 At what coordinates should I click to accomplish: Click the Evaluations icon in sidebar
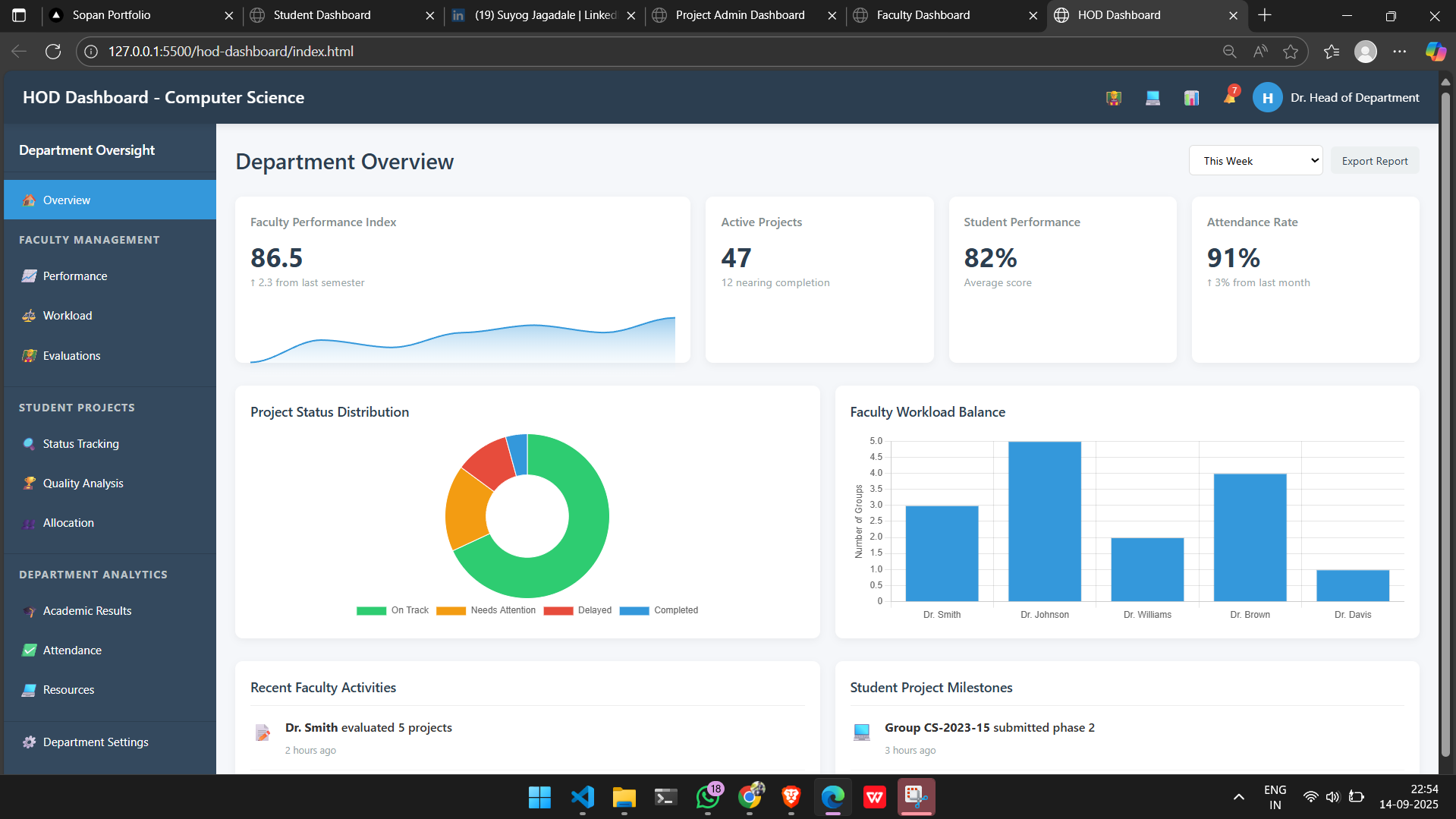point(29,356)
